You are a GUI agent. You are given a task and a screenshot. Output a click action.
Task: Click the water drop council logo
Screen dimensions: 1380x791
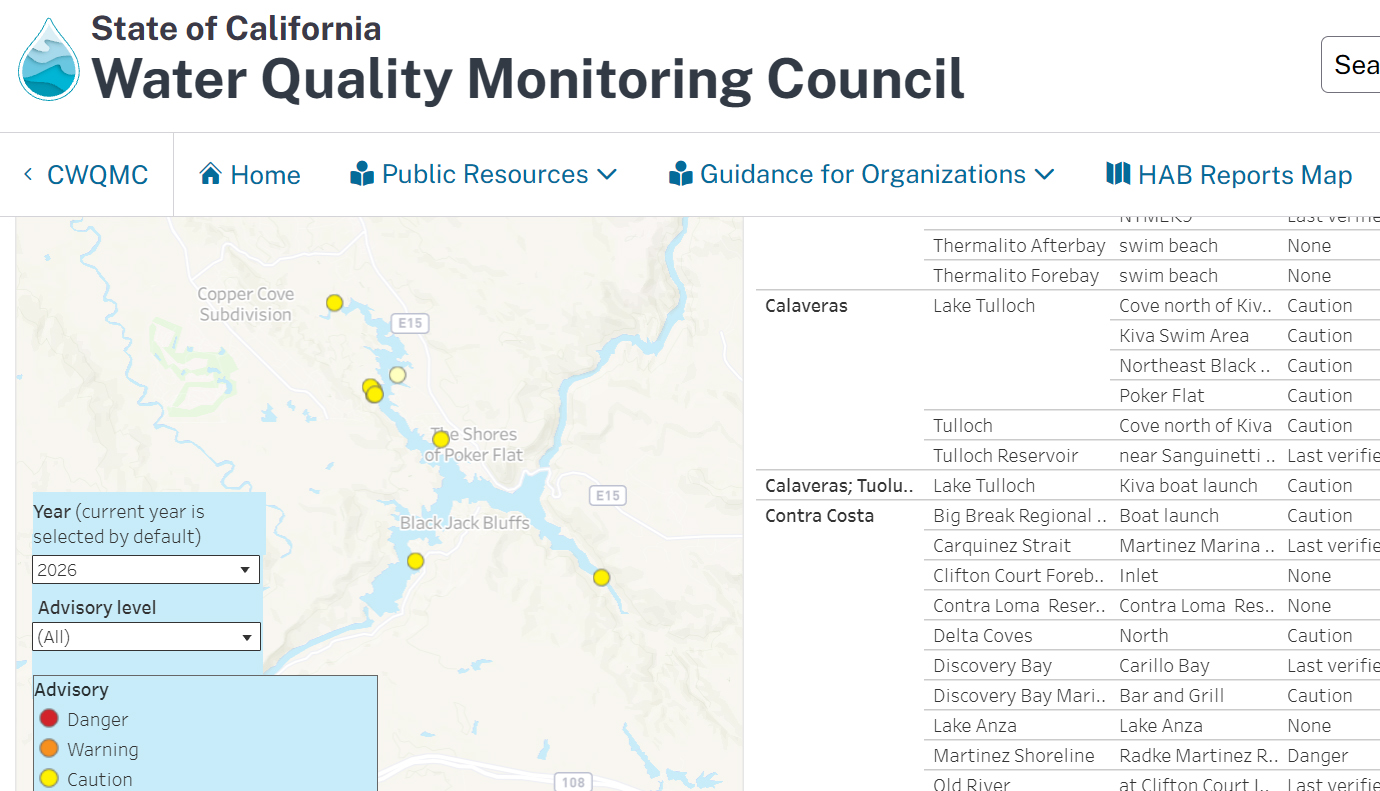tap(49, 59)
